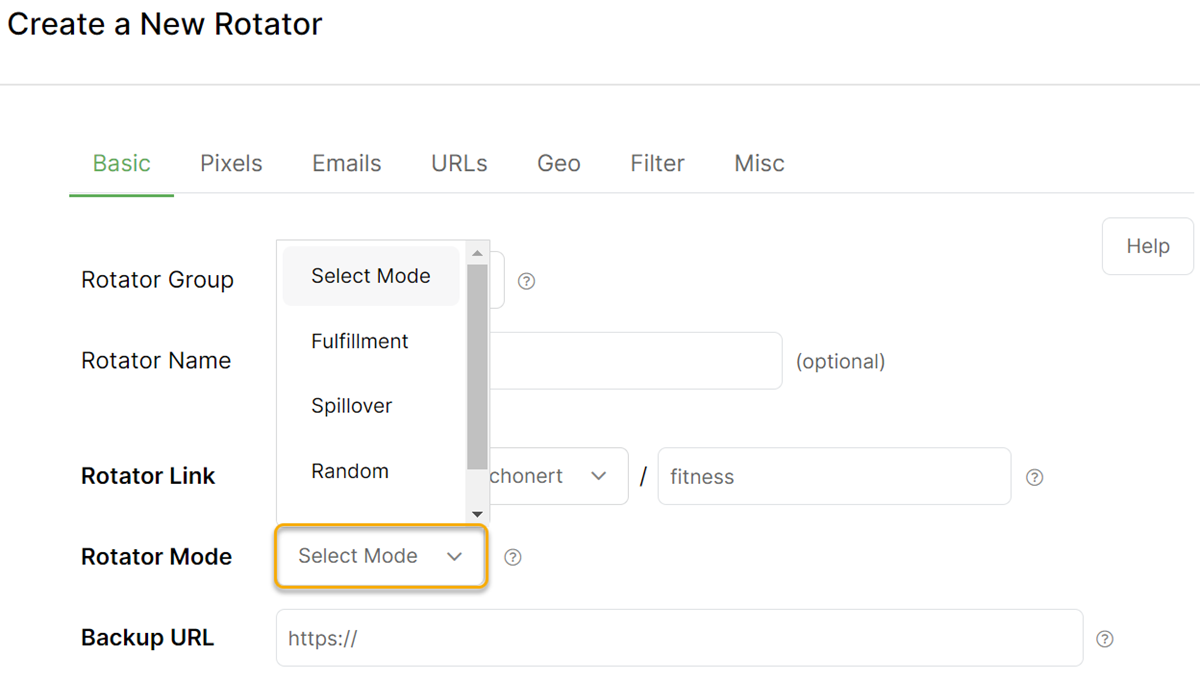Screen dimensions: 1200x681
Task: Click help icon next to Rotator Group
Action: point(527,281)
